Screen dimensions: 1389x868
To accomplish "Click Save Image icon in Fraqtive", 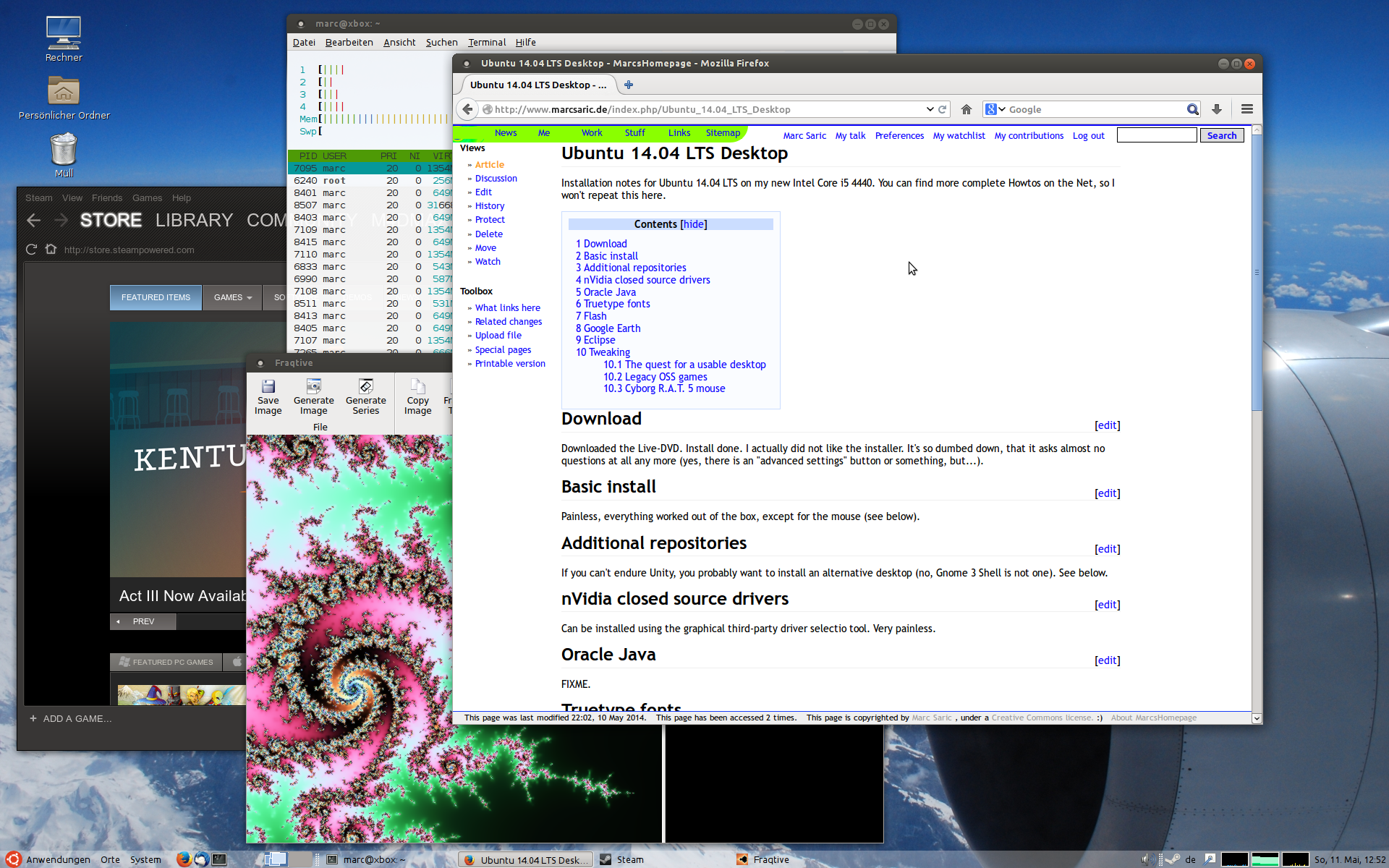I will click(268, 386).
